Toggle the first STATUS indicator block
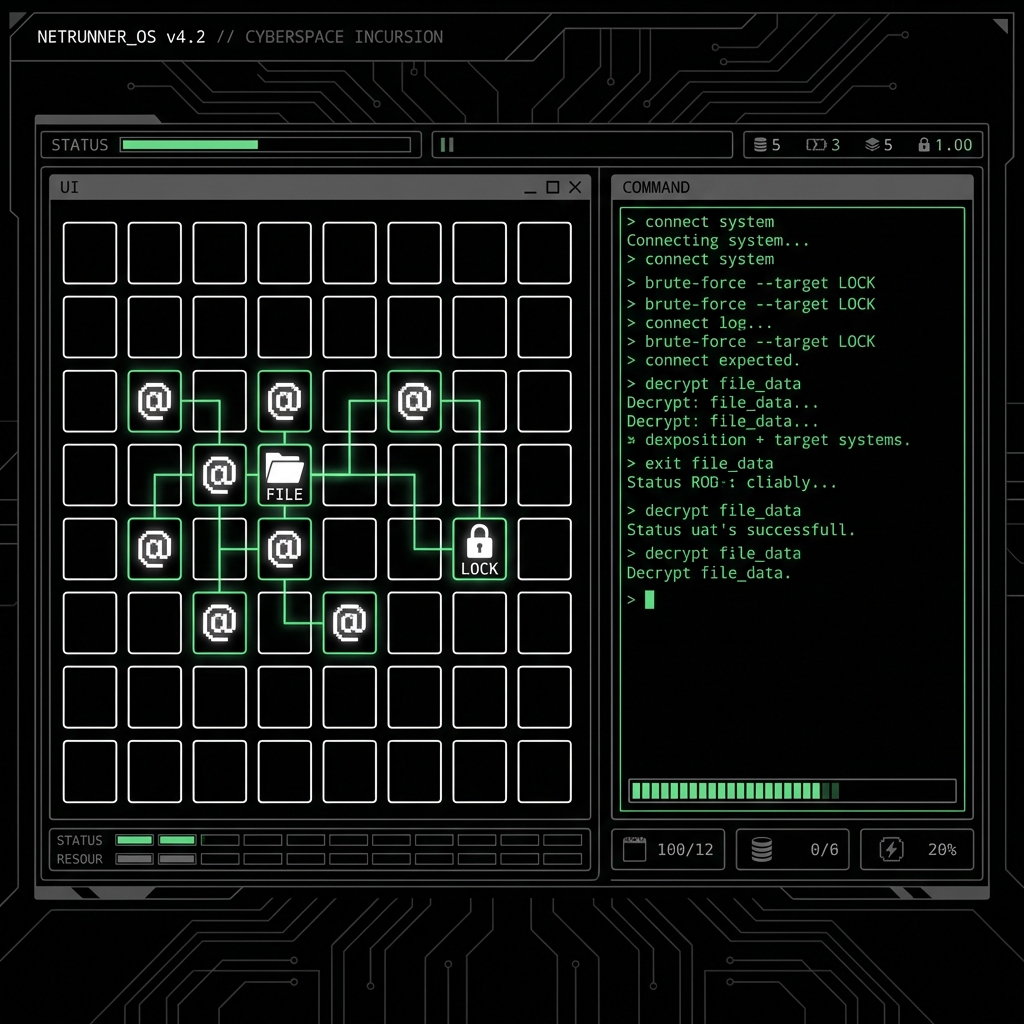This screenshot has width=1024, height=1024. pyautogui.click(x=134, y=840)
